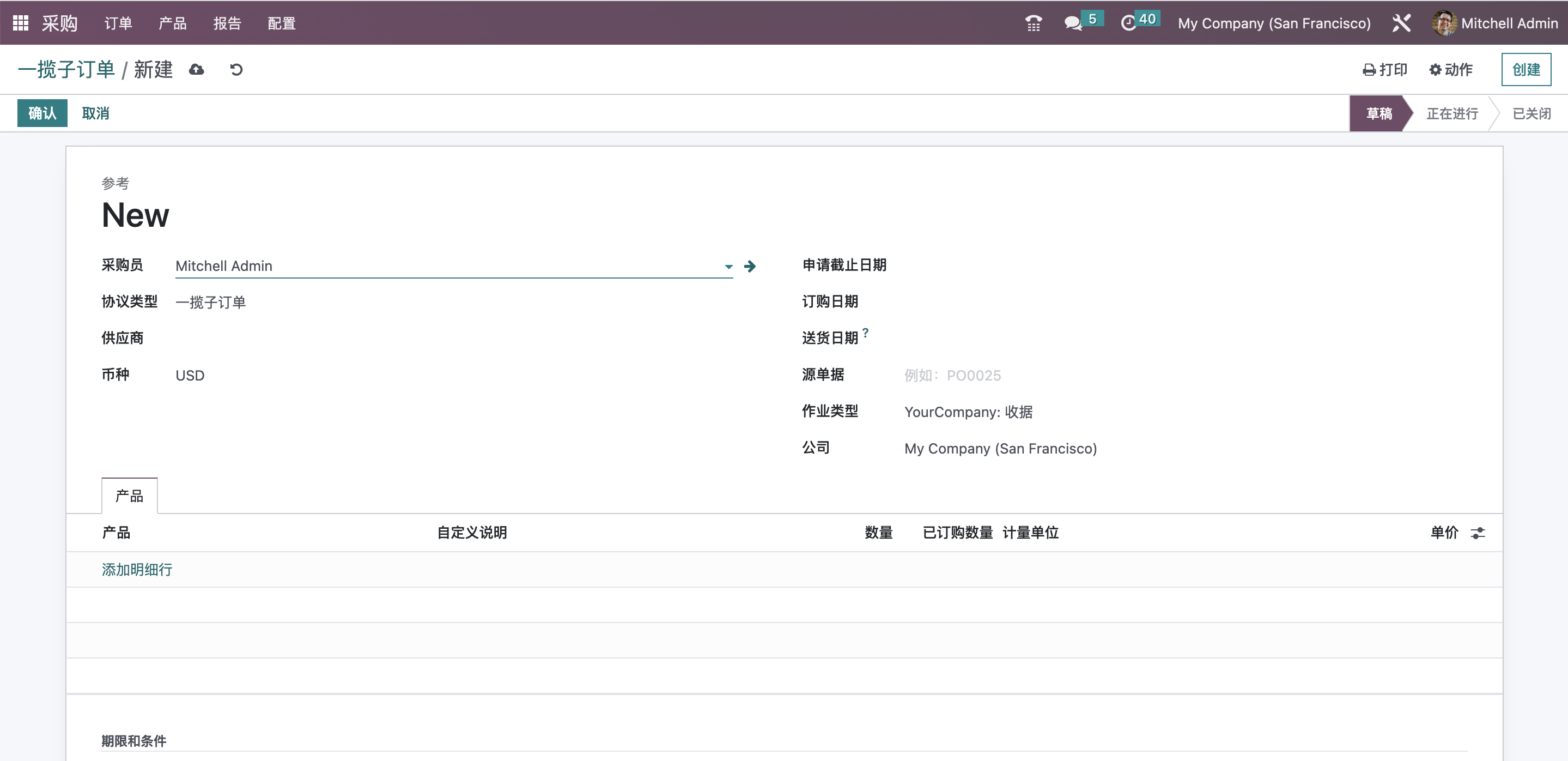Open developer tools wrench icon
This screenshot has height=761, width=1568.
(1401, 22)
